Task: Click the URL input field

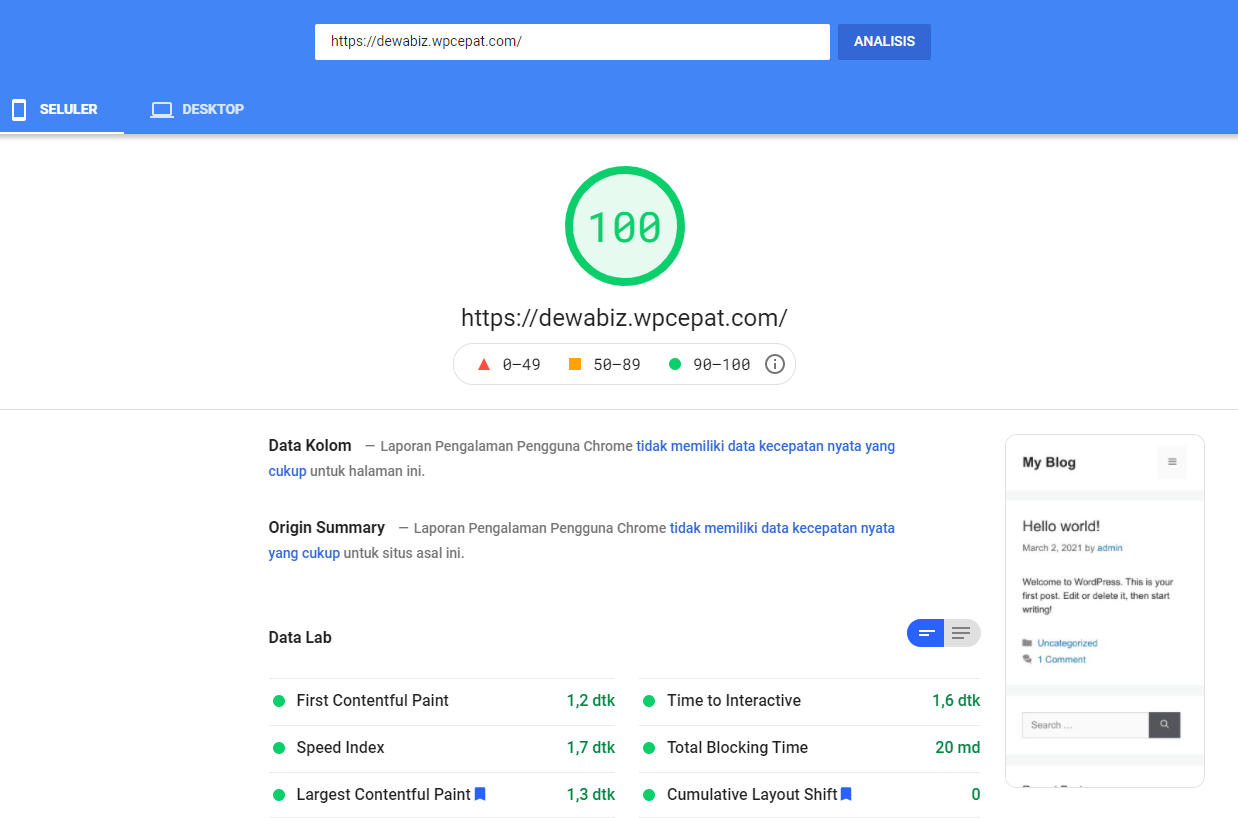Action: tap(572, 42)
